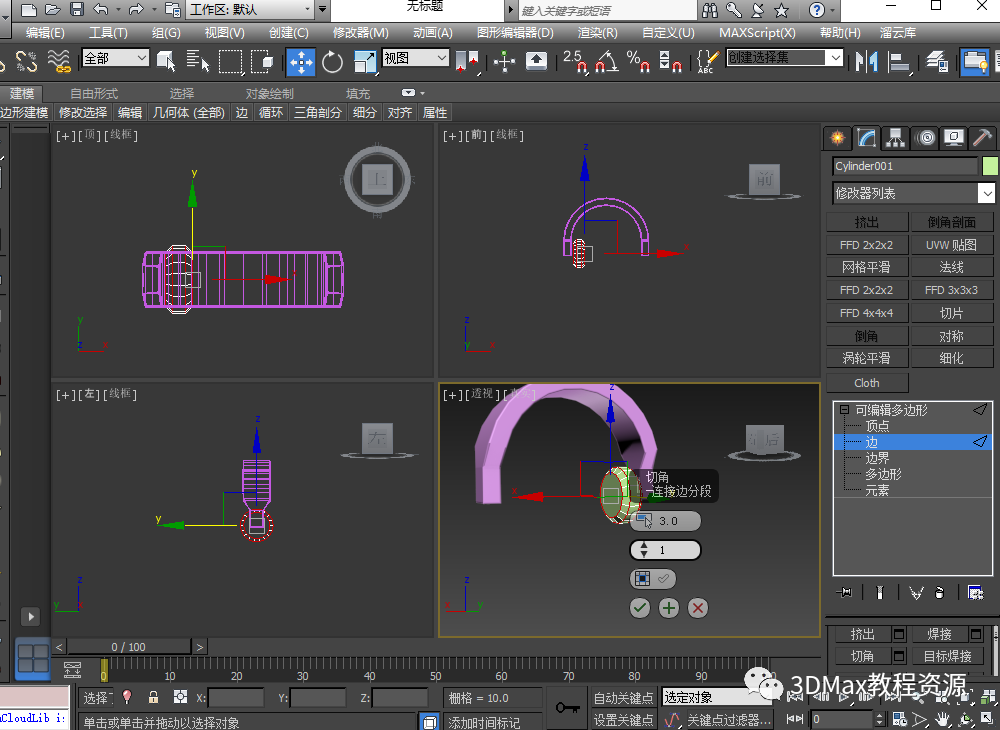
Task: Confirm chamfer with green checkmark
Action: tap(640, 607)
